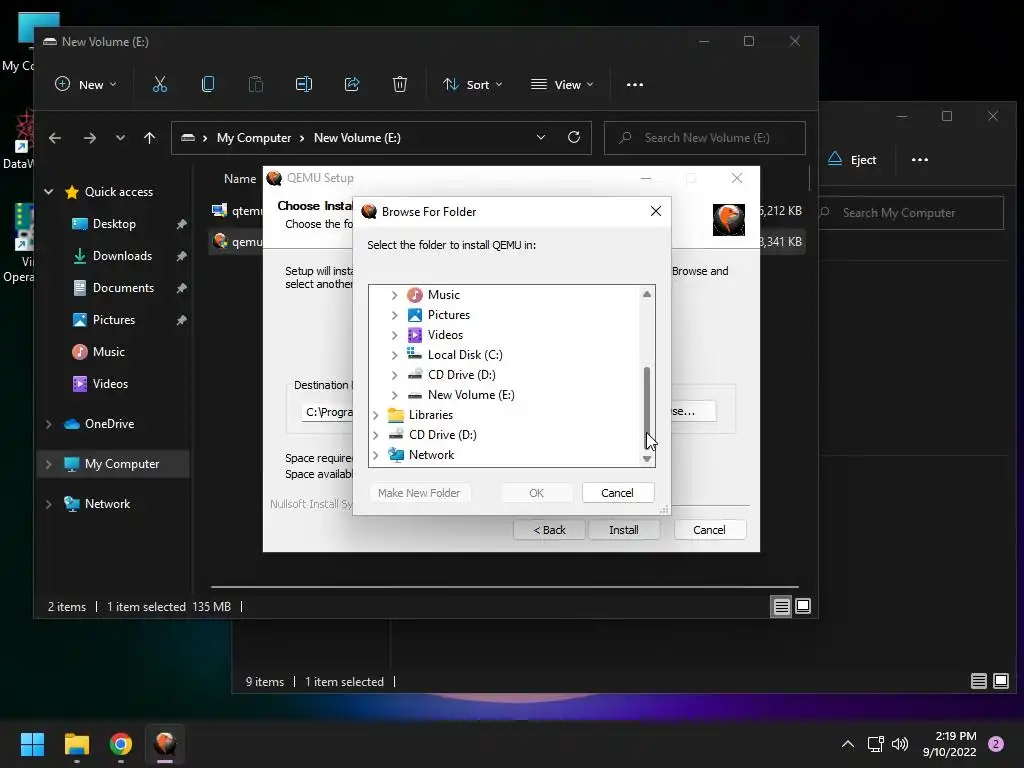The width and height of the screenshot is (1024, 768).
Task: Open Windows Start menu
Action: click(32, 744)
